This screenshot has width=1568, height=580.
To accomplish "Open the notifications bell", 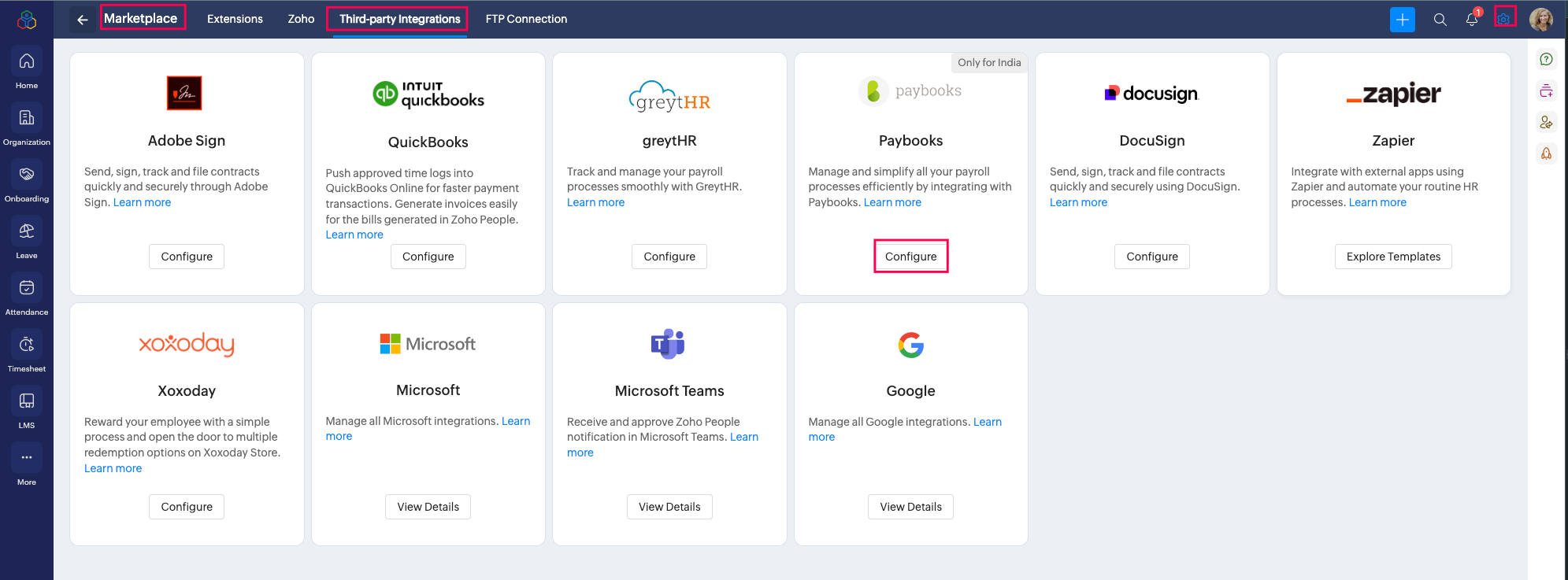I will pos(1472,19).
